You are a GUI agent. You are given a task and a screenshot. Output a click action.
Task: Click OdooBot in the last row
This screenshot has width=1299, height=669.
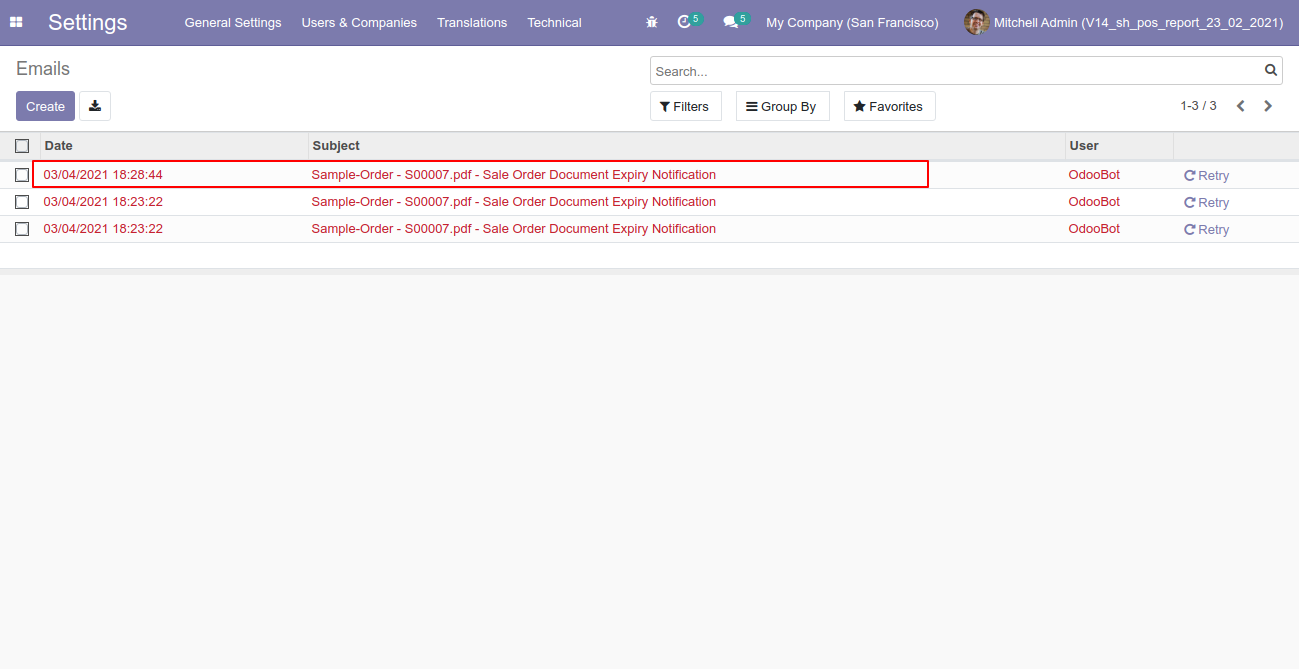(x=1094, y=229)
